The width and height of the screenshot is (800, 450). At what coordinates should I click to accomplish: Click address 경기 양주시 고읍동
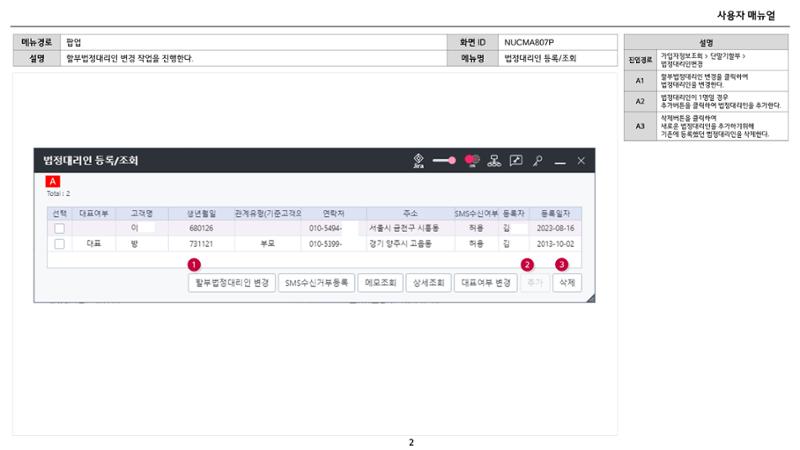(x=401, y=244)
